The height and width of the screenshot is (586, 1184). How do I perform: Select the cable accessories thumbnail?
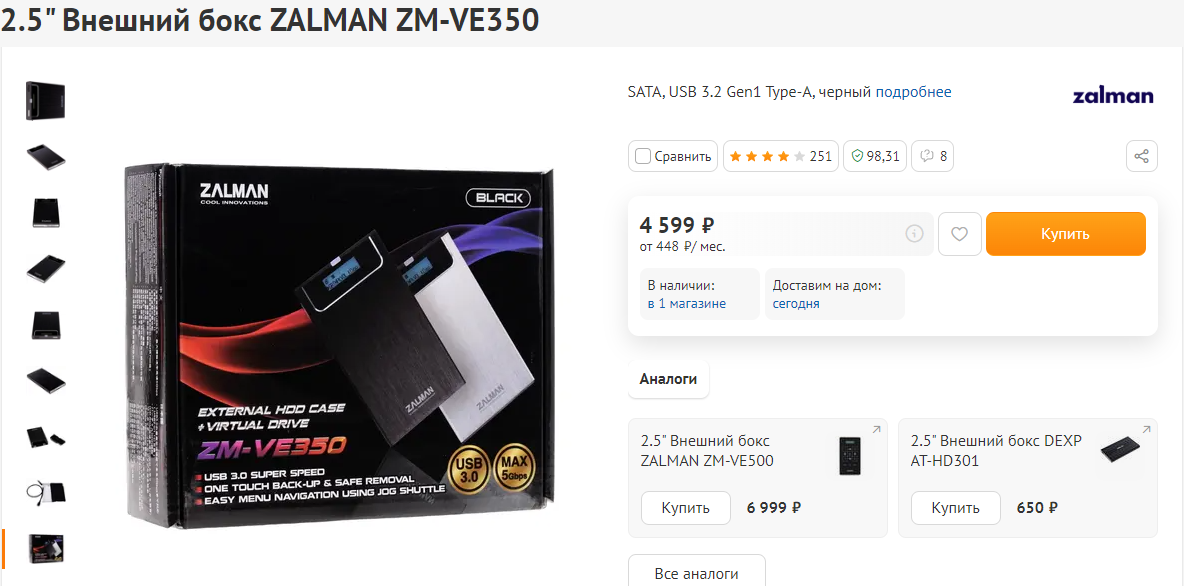tap(45, 492)
